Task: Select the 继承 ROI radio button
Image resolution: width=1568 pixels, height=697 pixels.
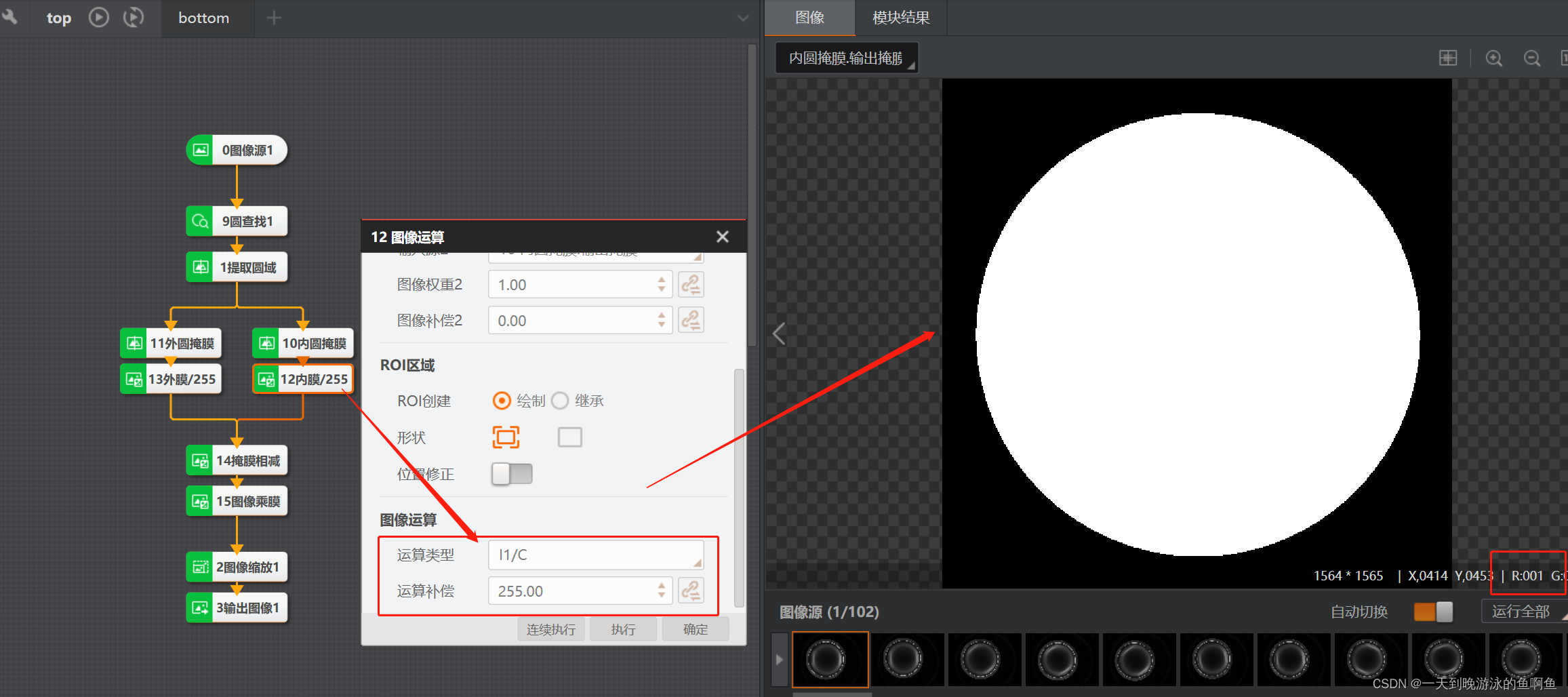Action: pos(560,401)
